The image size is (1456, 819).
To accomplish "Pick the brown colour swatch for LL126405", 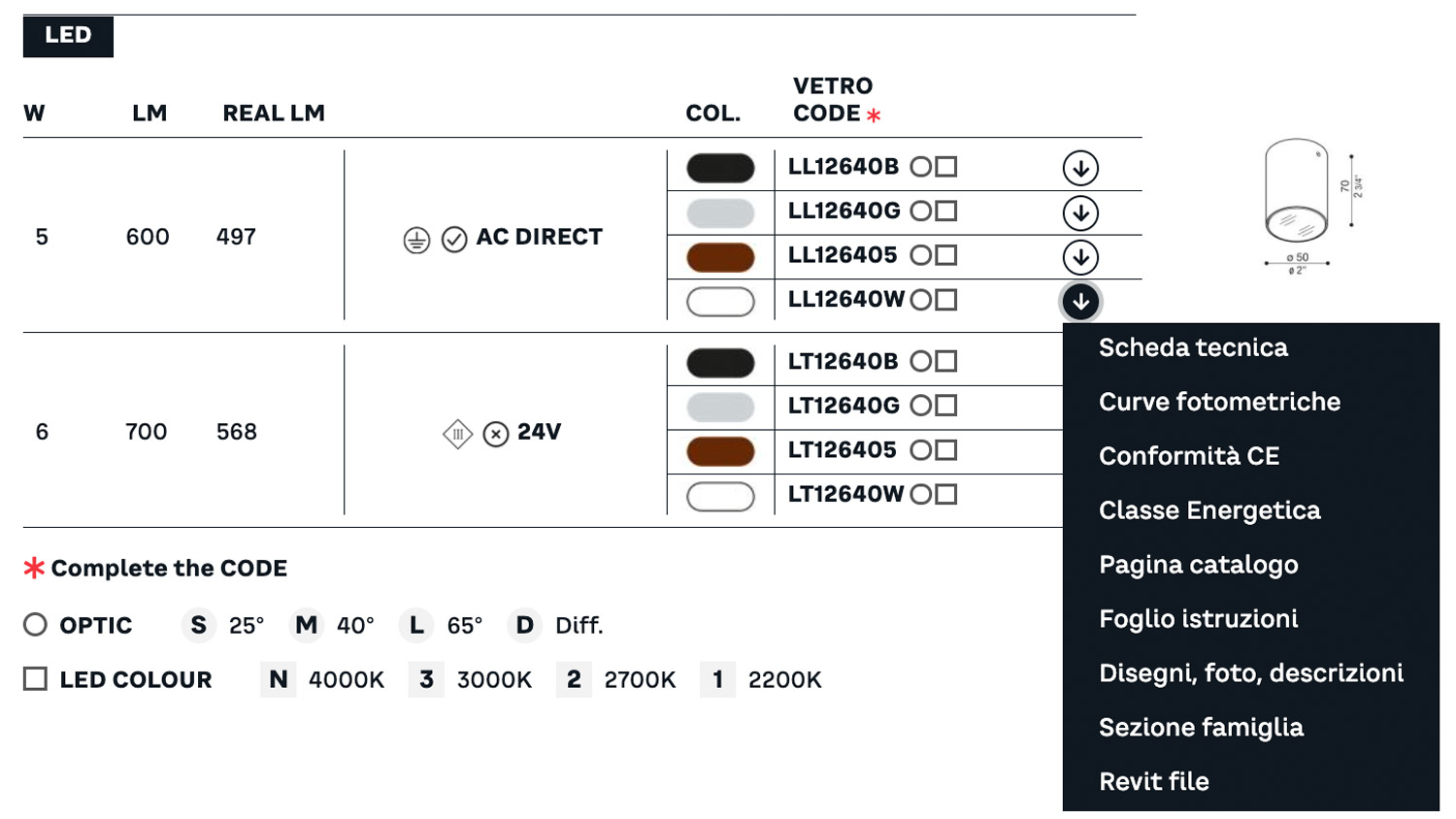I will (720, 257).
